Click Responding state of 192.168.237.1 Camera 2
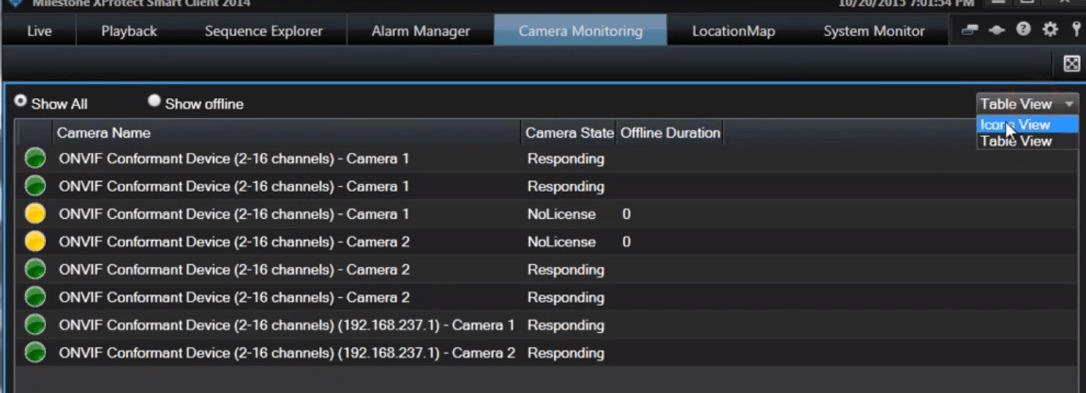The image size is (1086, 393). coord(566,353)
